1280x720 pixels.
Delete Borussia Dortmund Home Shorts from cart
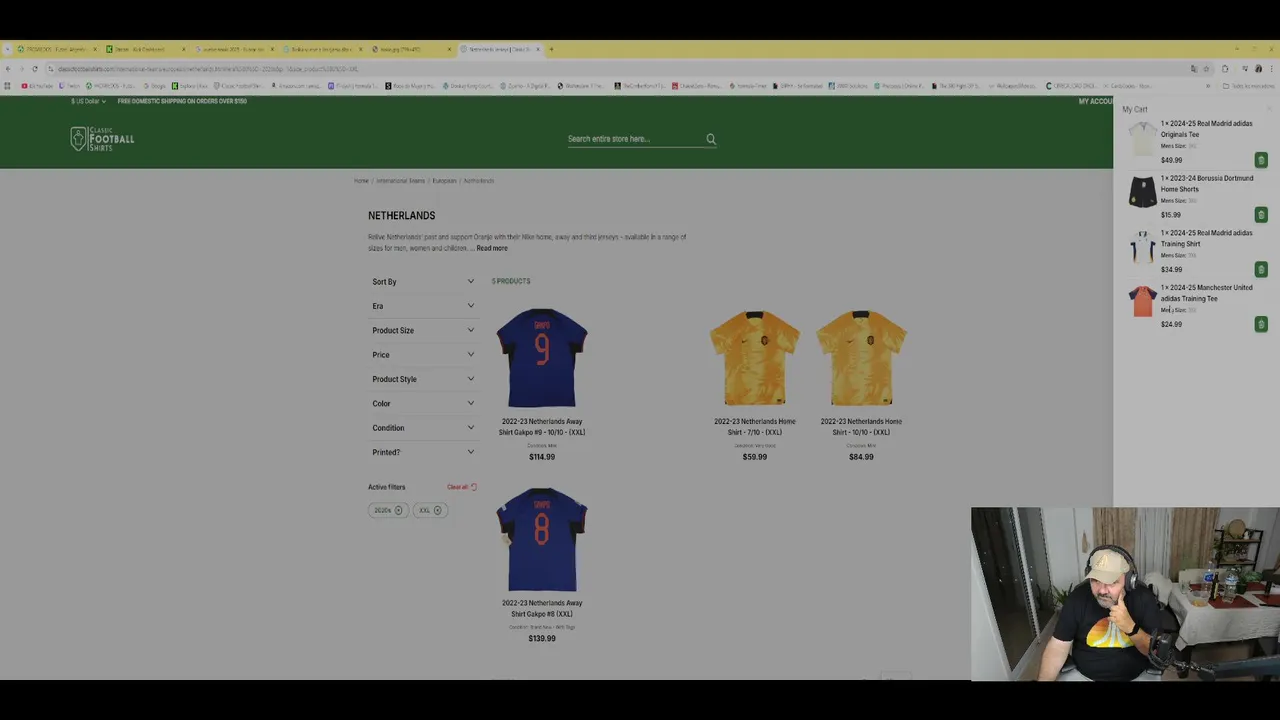1261,214
